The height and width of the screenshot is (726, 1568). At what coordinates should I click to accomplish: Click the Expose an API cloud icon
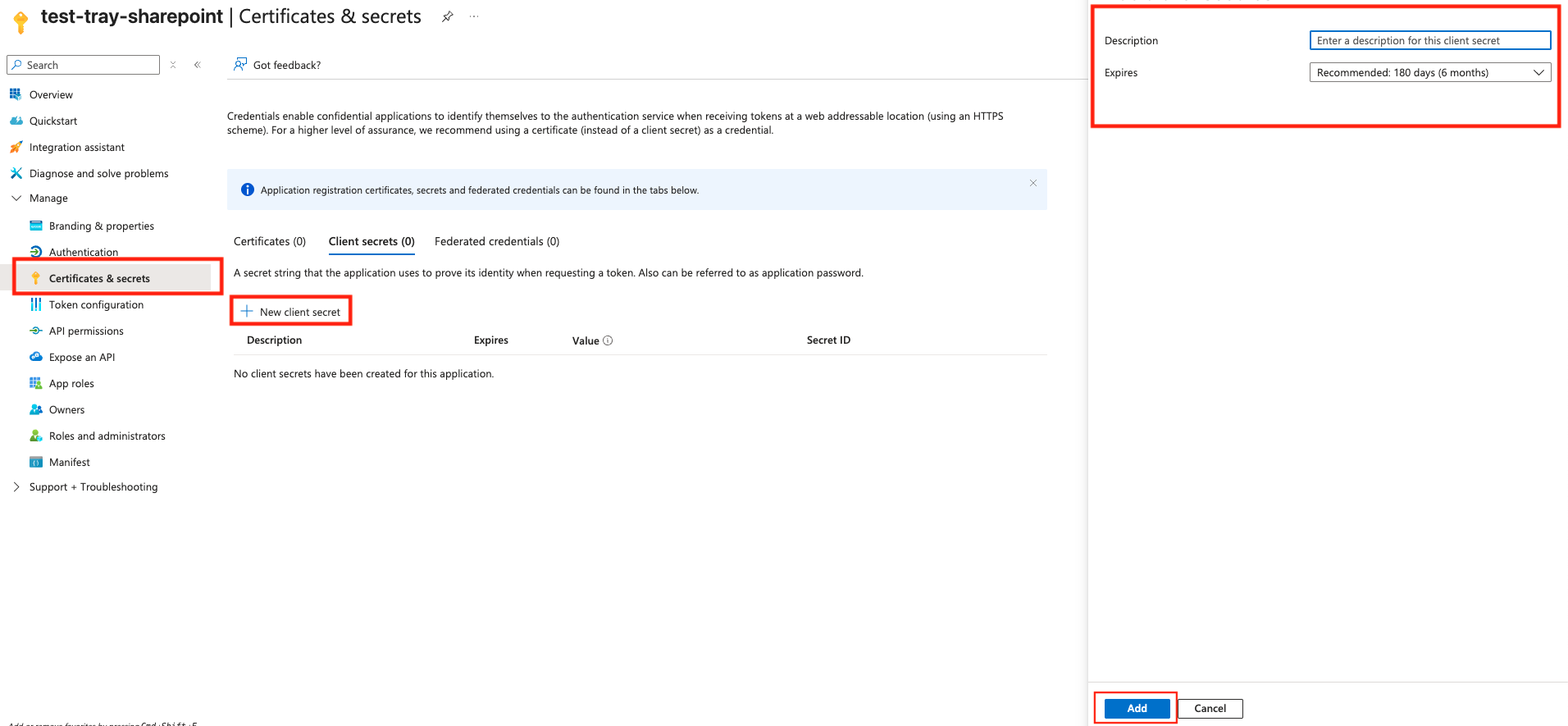36,357
